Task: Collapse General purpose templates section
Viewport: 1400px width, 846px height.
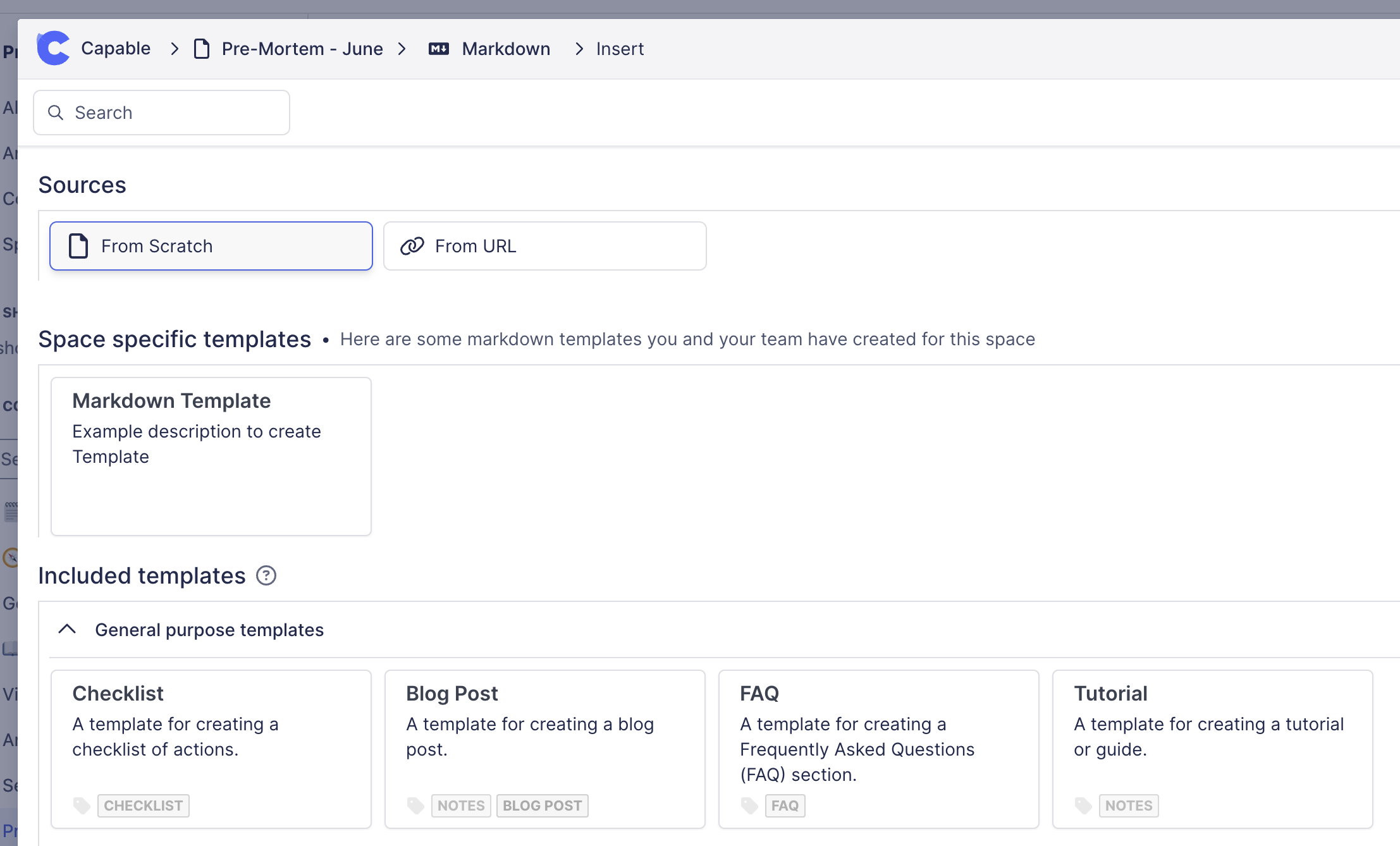Action: (x=67, y=630)
